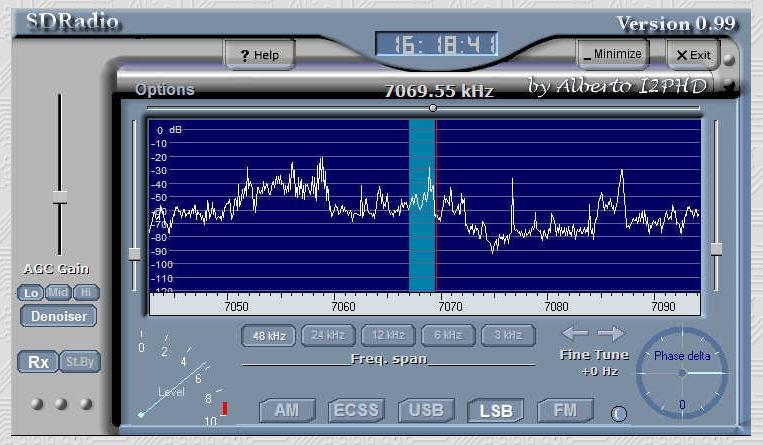Open Help with the question mark button

pos(258,55)
